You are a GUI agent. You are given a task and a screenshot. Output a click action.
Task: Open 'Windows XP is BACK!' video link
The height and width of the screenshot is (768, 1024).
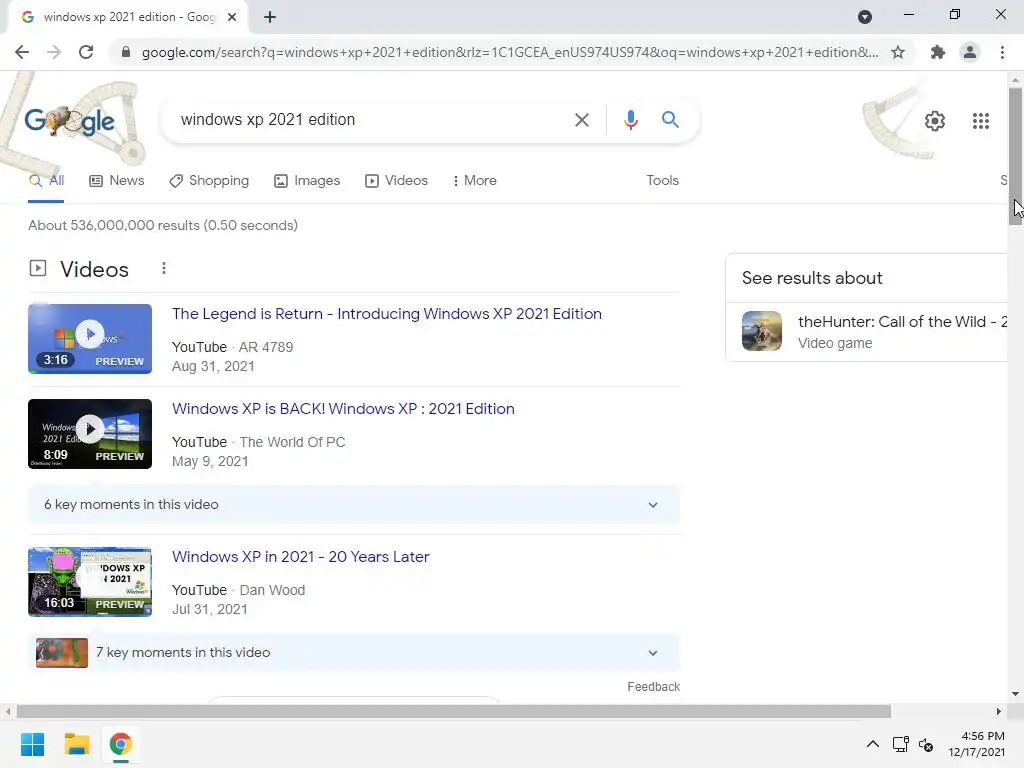343,409
